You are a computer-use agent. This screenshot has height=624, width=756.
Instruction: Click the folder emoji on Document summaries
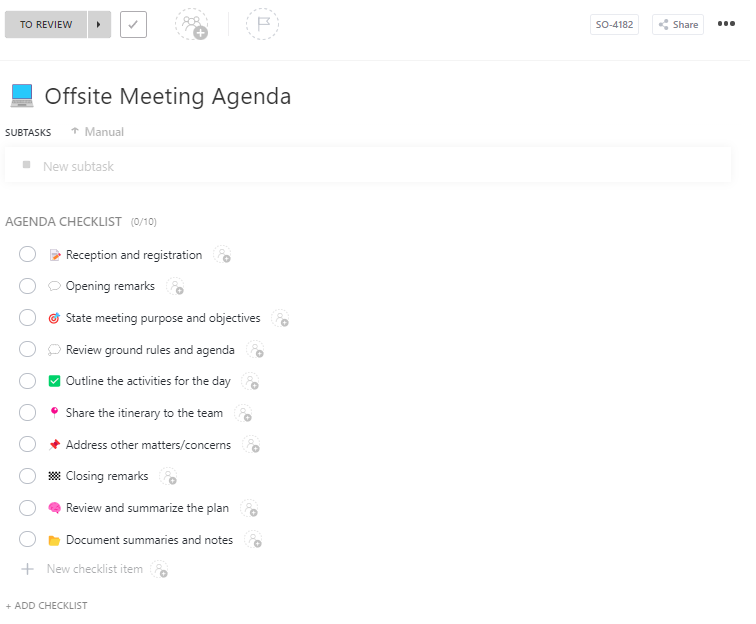[x=54, y=540]
